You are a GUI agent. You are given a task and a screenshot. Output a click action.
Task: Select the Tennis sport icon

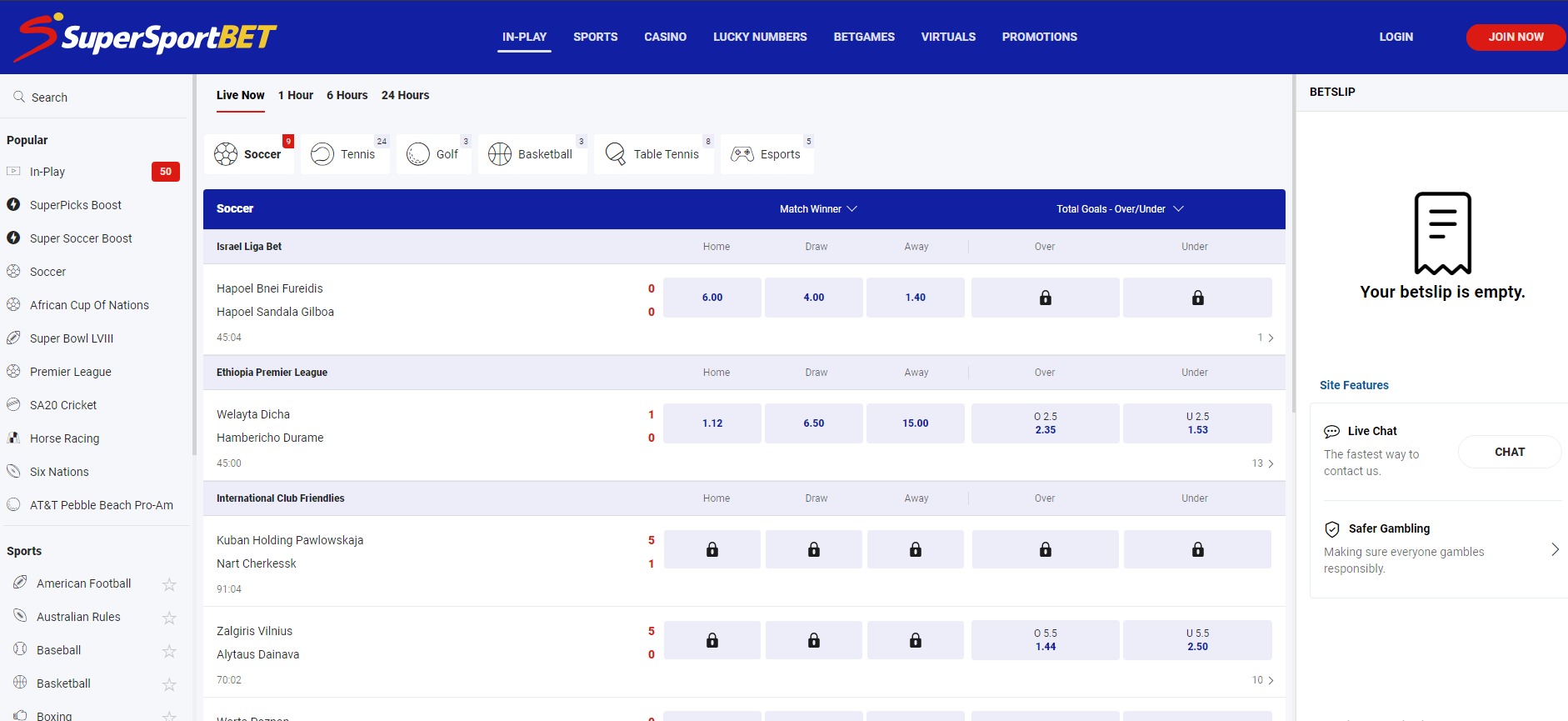pyautogui.click(x=322, y=154)
